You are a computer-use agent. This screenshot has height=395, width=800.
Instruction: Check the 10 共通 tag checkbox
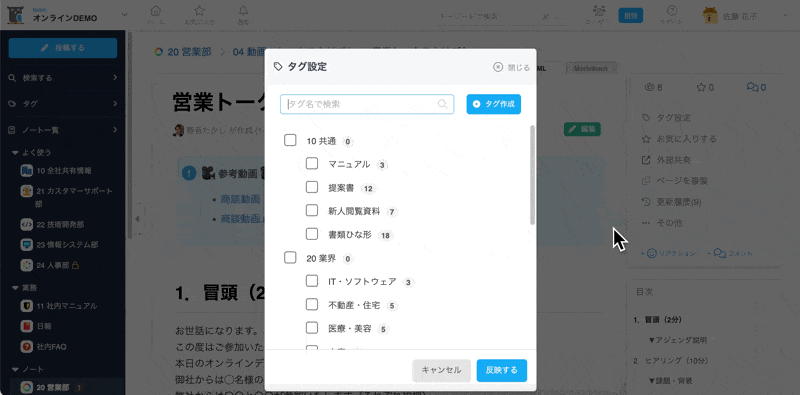[x=290, y=140]
